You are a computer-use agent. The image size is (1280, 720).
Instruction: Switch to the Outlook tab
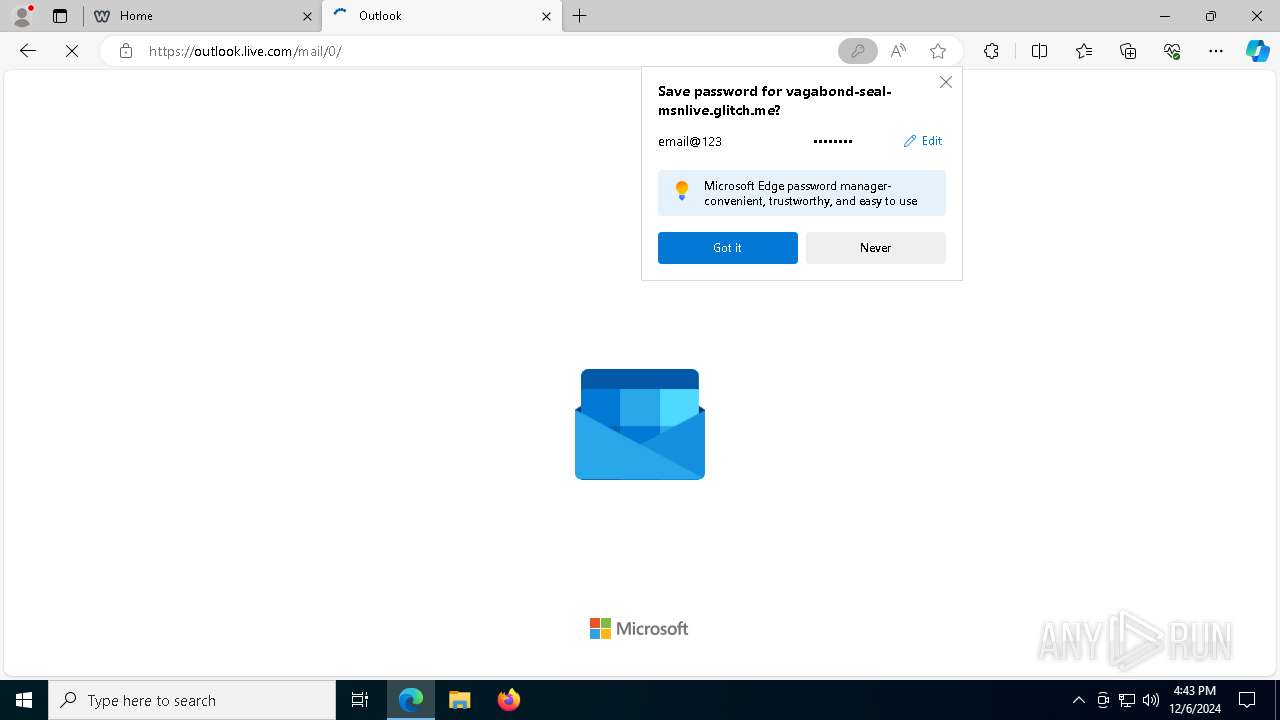coord(442,16)
